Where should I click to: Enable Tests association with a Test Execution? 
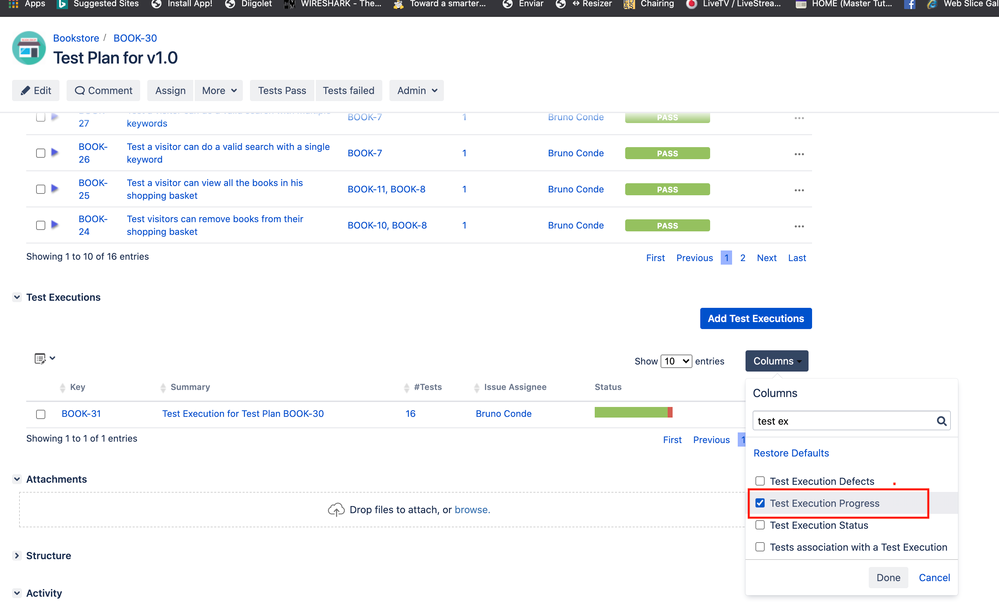click(x=760, y=547)
